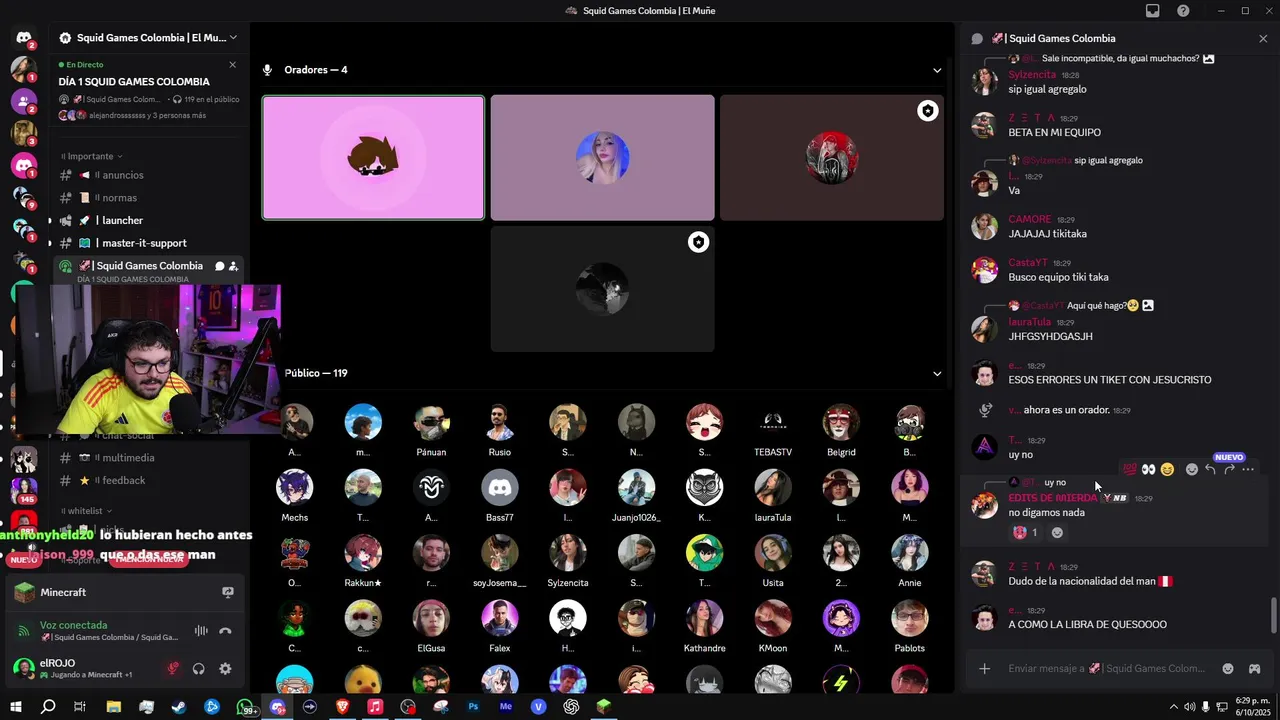Collapse the Importante category
The image size is (1280, 720).
[93, 156]
